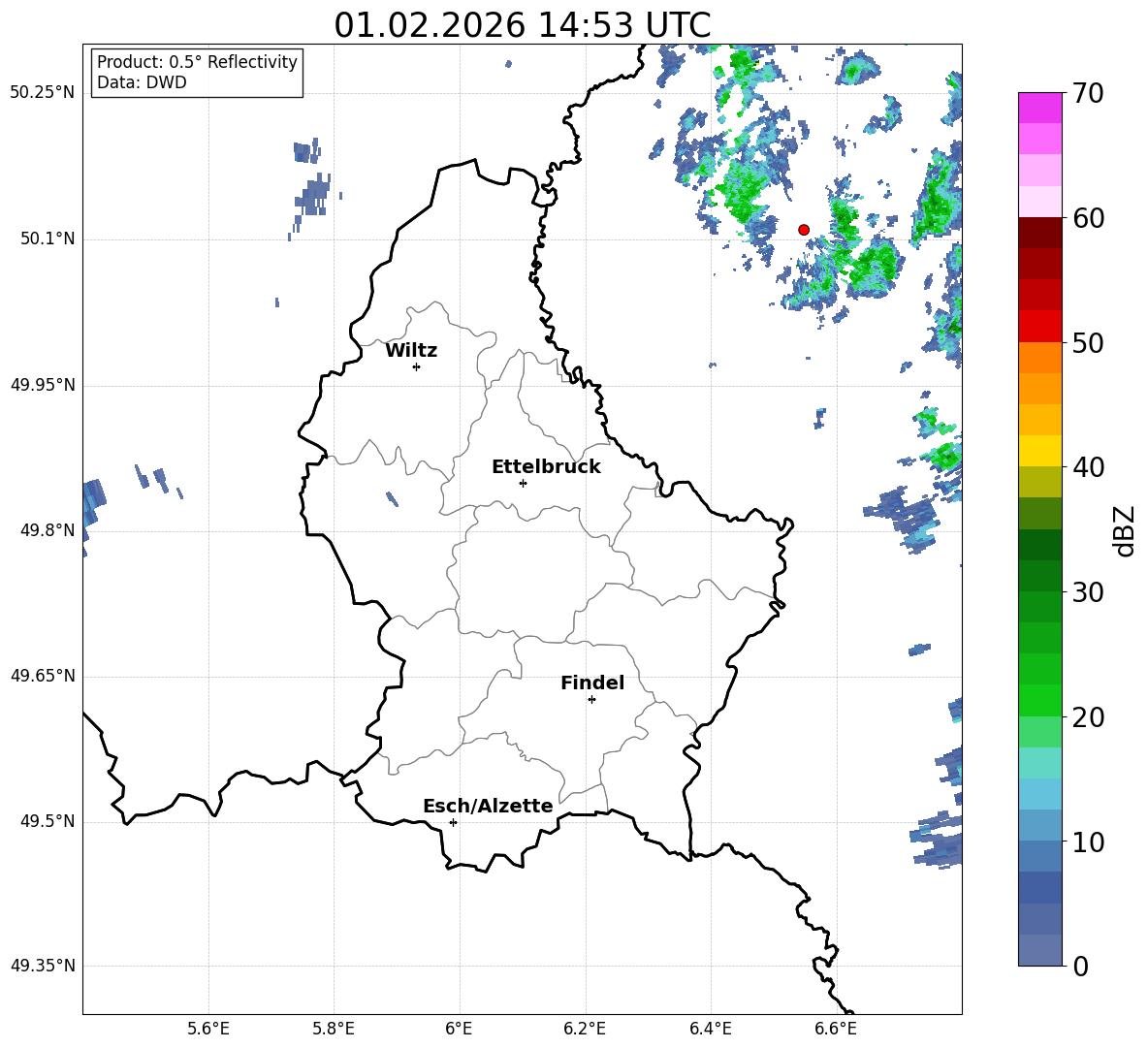The width and height of the screenshot is (1148, 1048).
Task: Click the Wiltz location cross marker
Action: tap(416, 366)
